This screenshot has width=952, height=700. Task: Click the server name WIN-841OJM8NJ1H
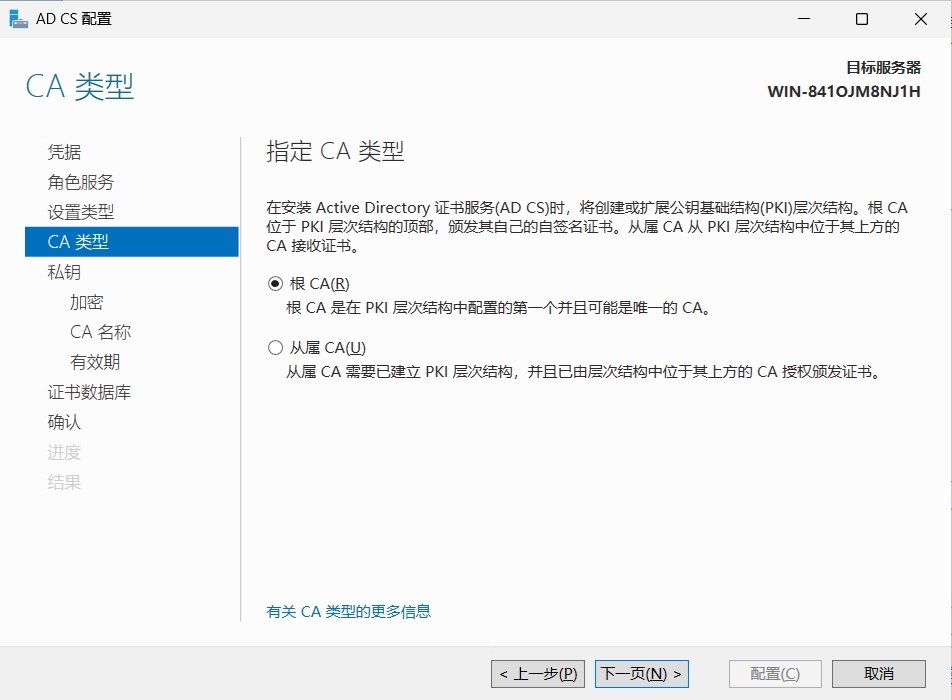pos(844,92)
